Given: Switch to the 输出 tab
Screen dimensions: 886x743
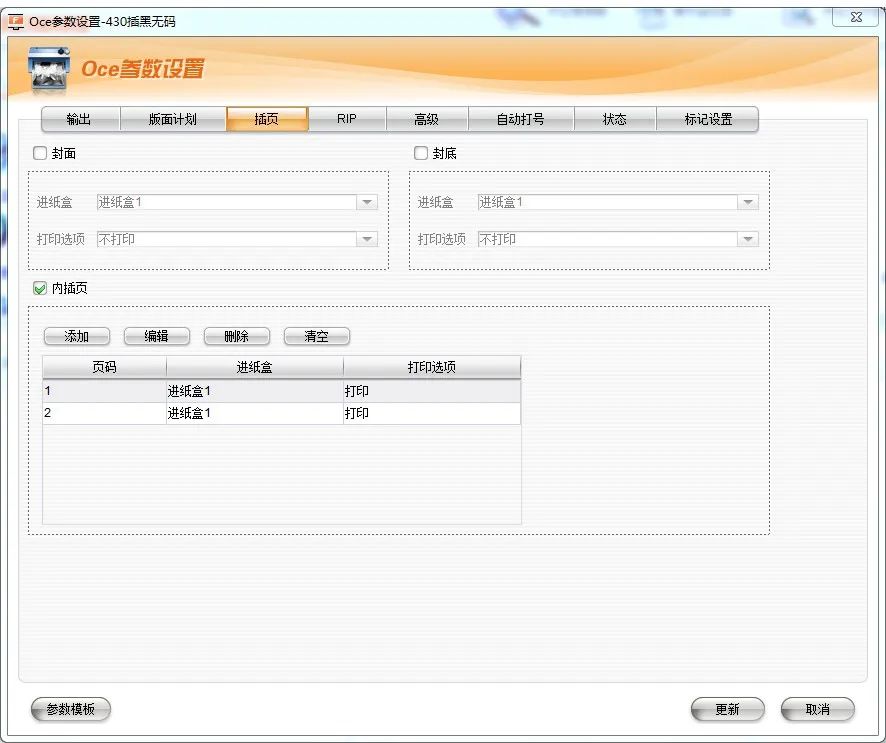Looking at the screenshot, I should tap(80, 119).
